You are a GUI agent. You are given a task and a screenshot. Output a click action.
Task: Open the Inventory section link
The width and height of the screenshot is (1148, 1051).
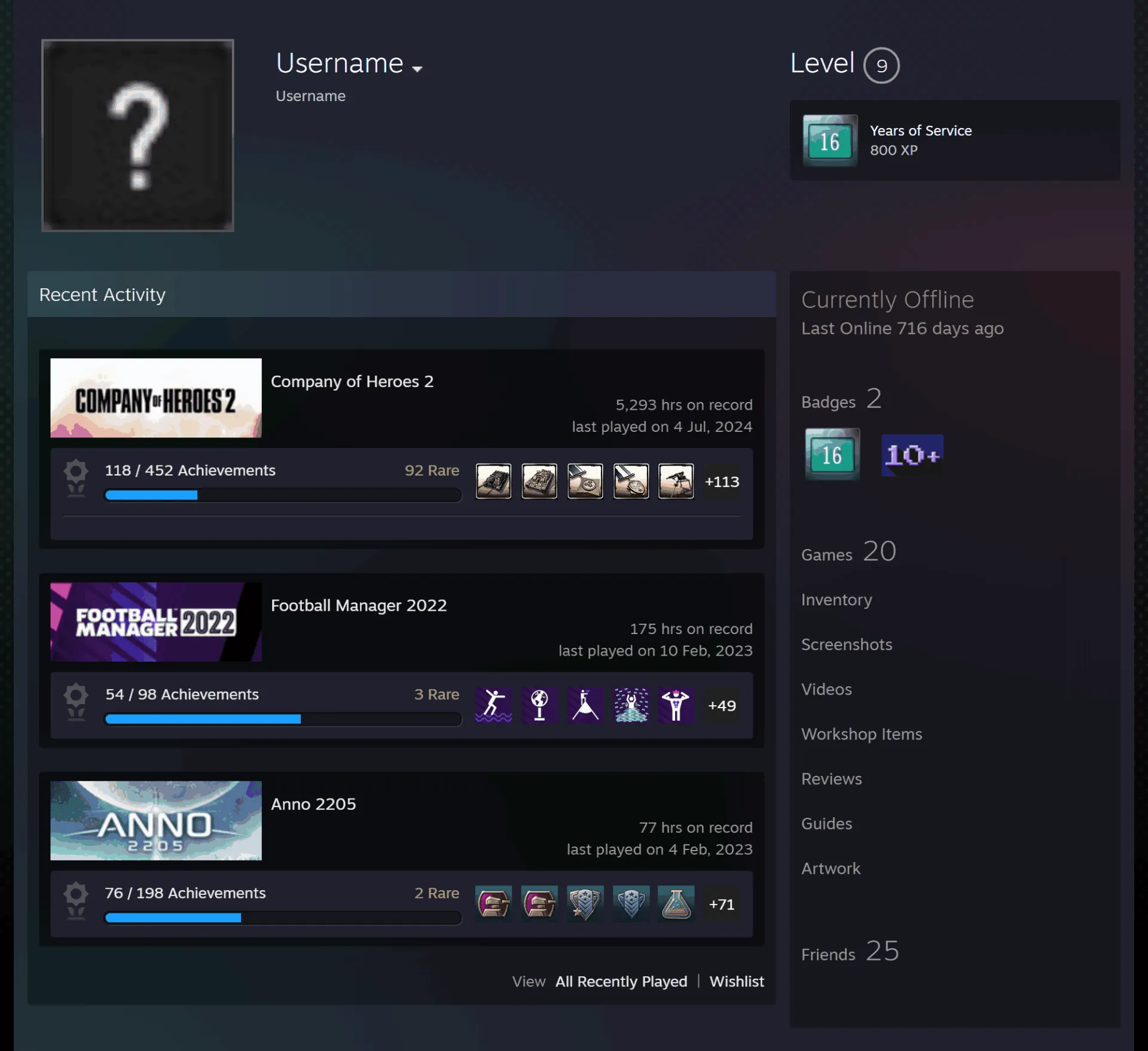pos(836,599)
